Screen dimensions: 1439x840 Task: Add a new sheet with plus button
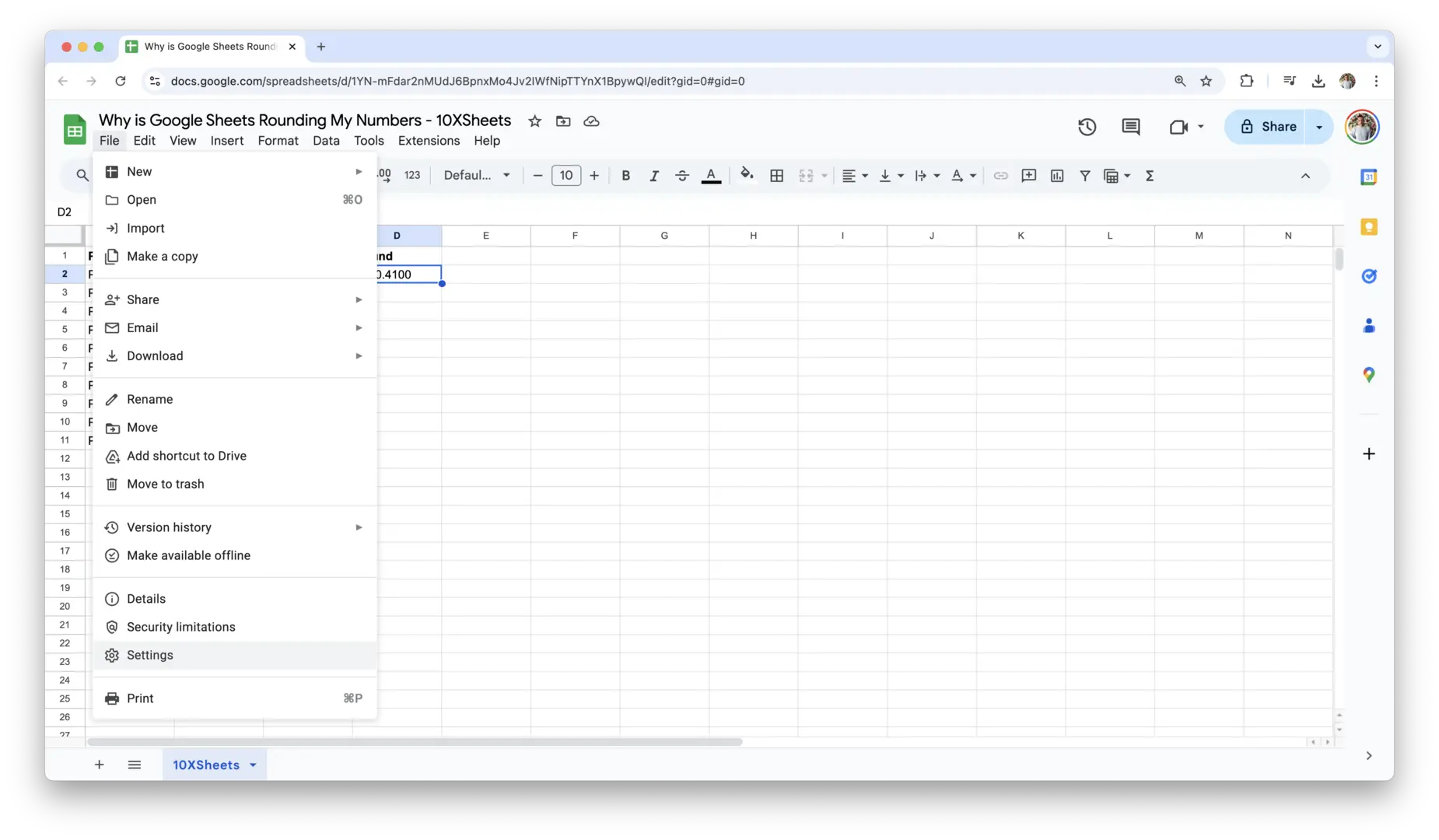tap(99, 765)
